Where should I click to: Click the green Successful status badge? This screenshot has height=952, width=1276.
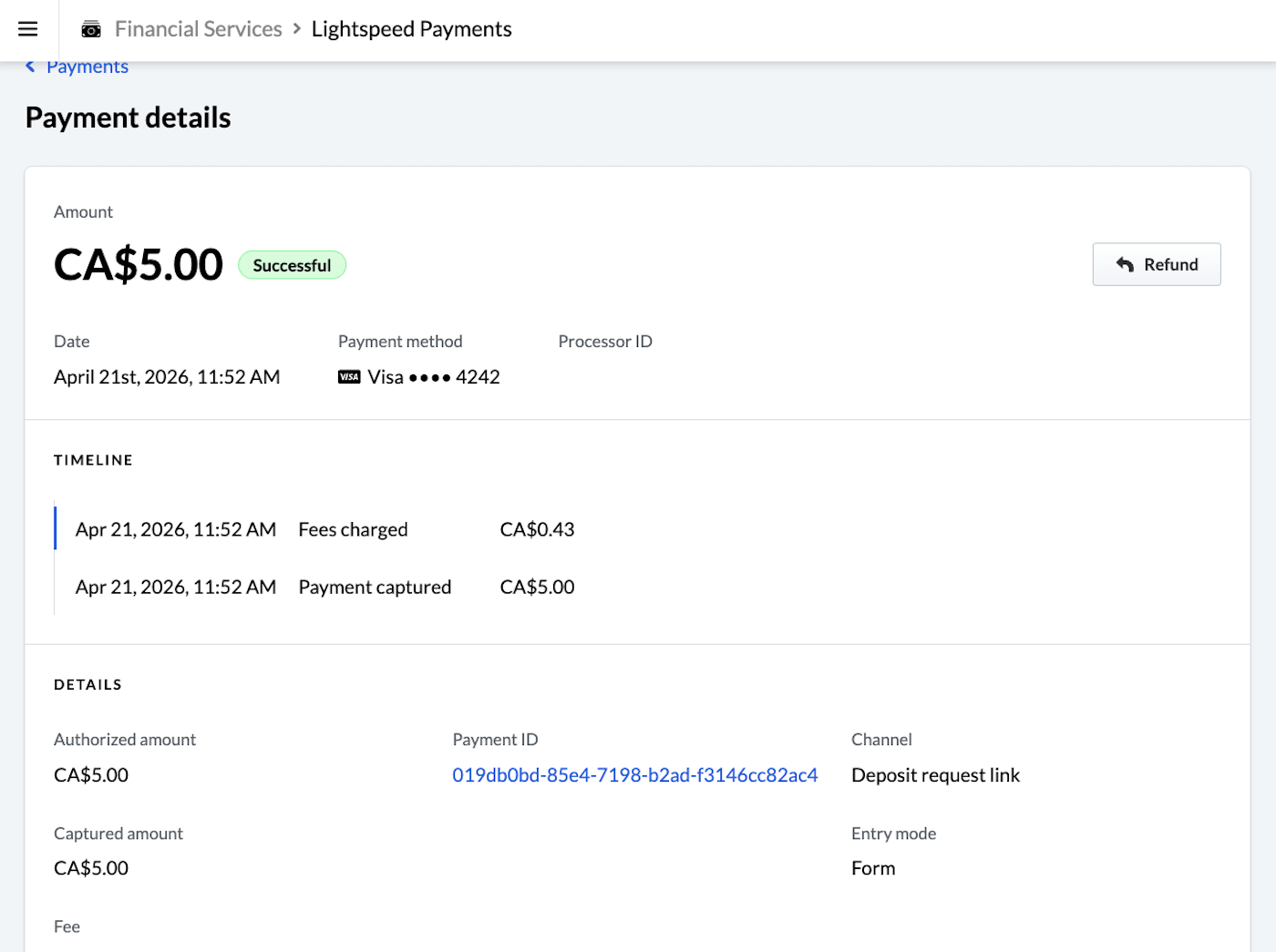click(x=292, y=265)
